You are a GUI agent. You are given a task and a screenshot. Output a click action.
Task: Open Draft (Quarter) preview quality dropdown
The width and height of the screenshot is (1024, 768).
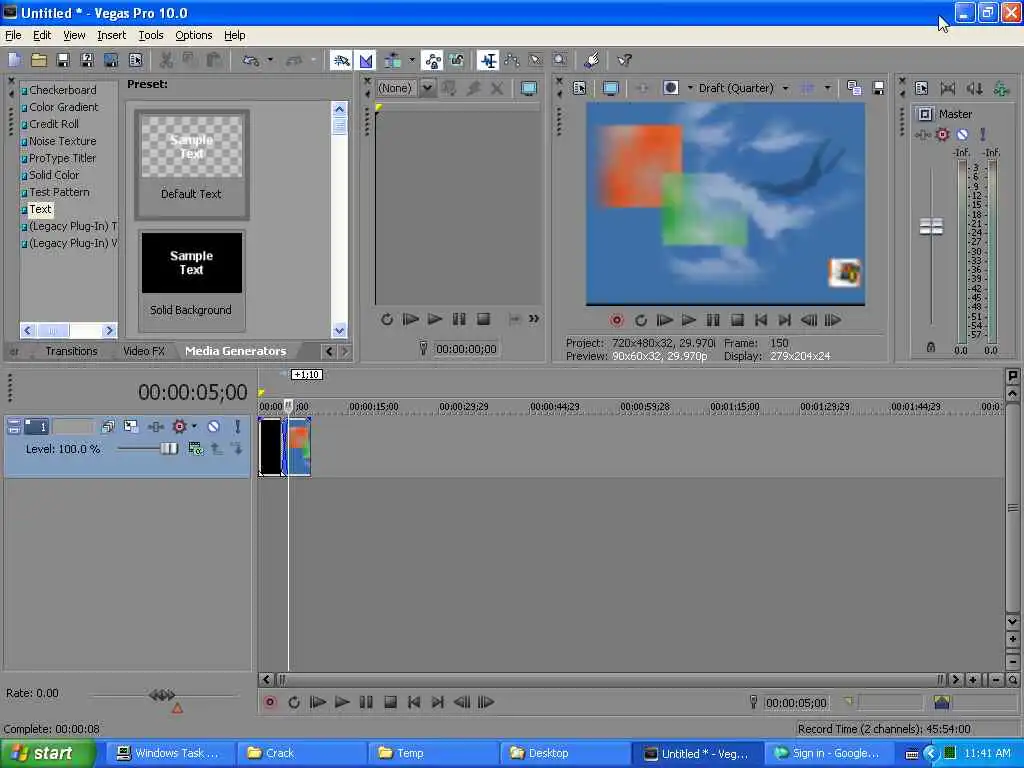tap(785, 88)
